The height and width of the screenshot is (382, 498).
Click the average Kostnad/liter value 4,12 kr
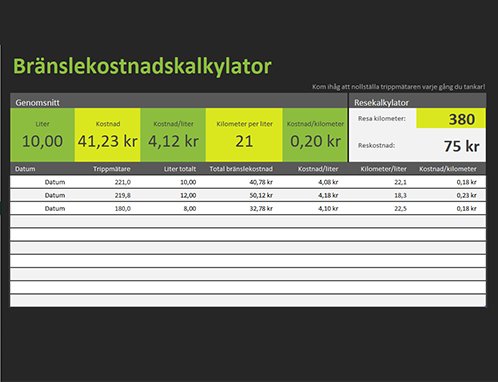173,141
